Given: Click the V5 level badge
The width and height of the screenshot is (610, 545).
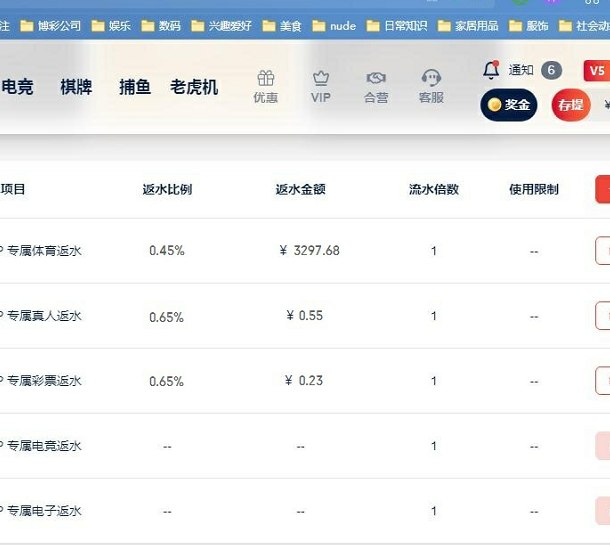Looking at the screenshot, I should [596, 70].
